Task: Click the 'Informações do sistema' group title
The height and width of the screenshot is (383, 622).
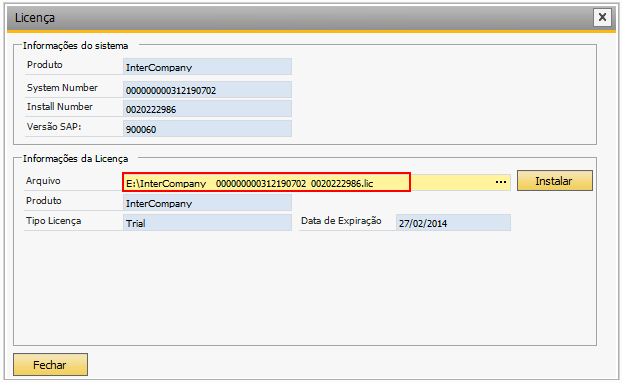Action: click(75, 46)
